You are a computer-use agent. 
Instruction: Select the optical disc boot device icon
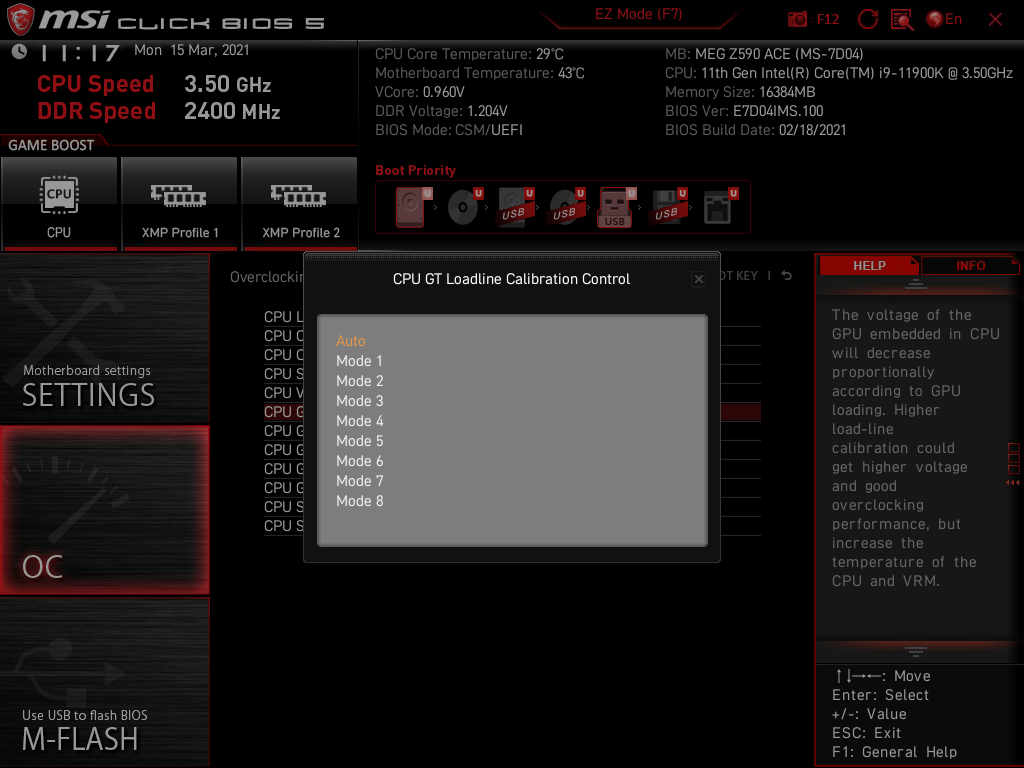pyautogui.click(x=464, y=207)
